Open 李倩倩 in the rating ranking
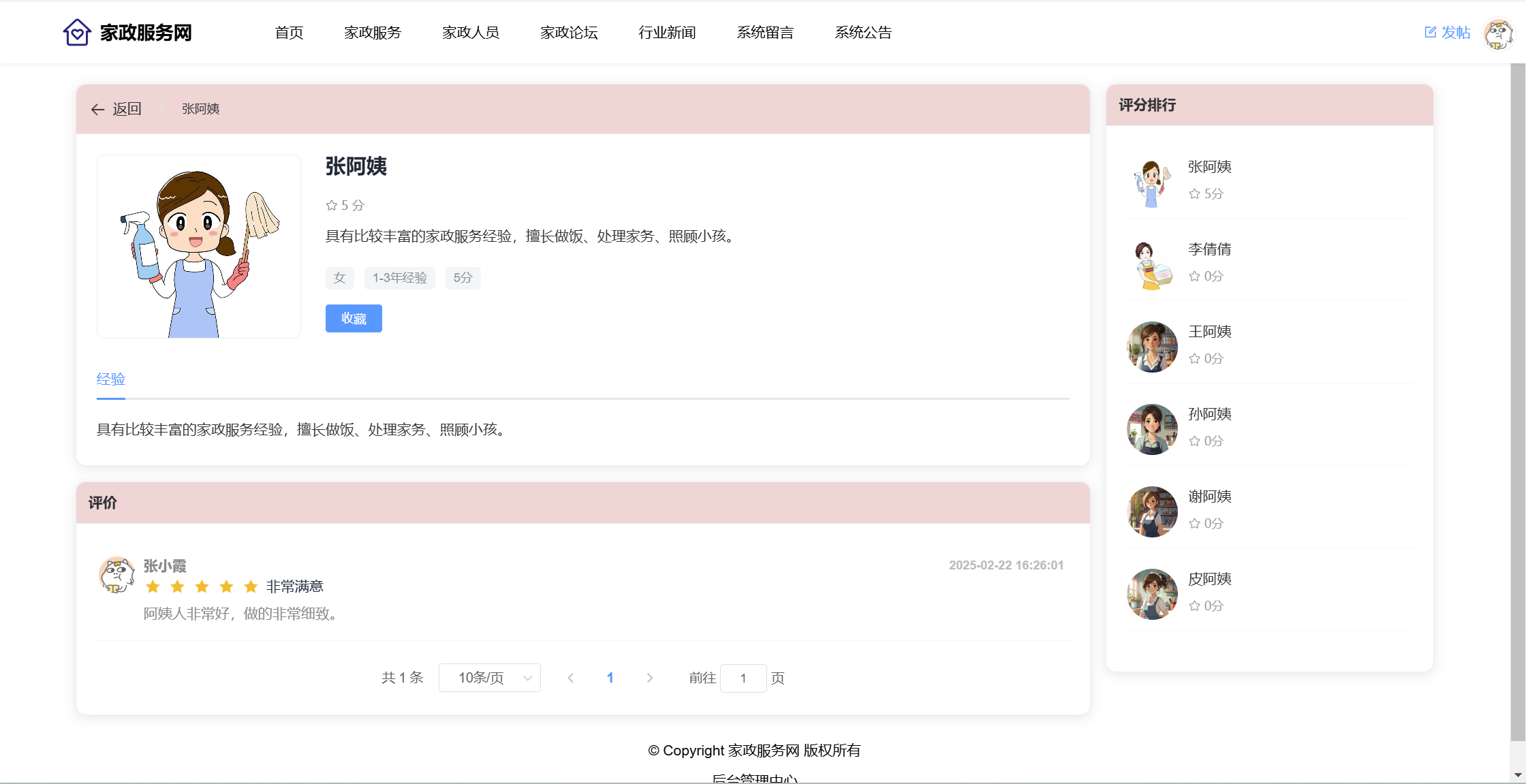1526x784 pixels. click(x=1209, y=249)
